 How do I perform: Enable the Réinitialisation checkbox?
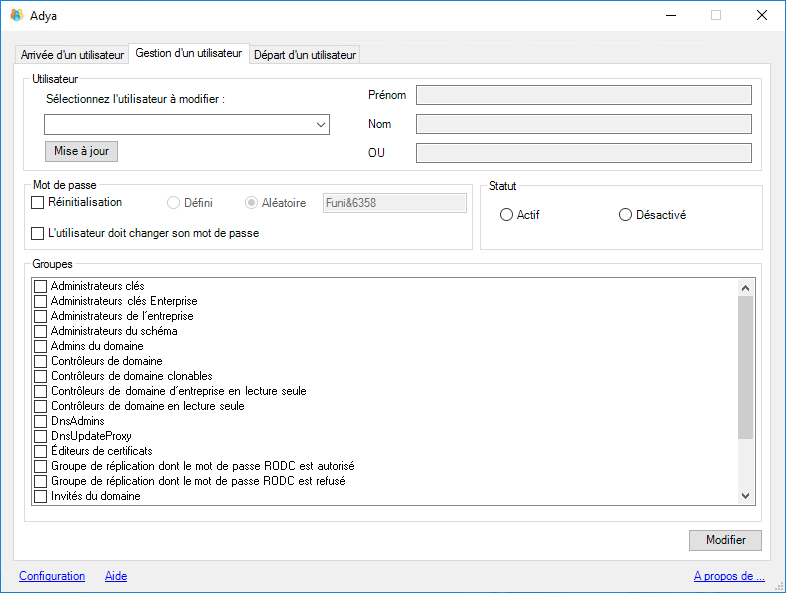pos(38,202)
